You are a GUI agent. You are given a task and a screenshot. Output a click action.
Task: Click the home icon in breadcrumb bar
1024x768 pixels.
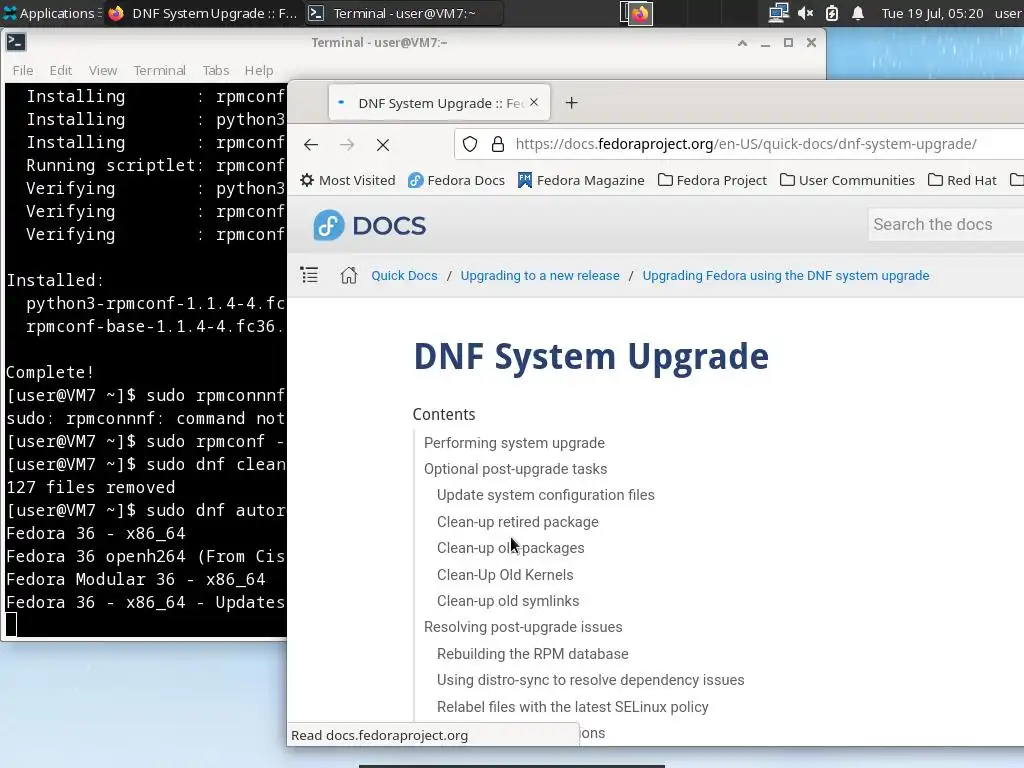pos(349,275)
